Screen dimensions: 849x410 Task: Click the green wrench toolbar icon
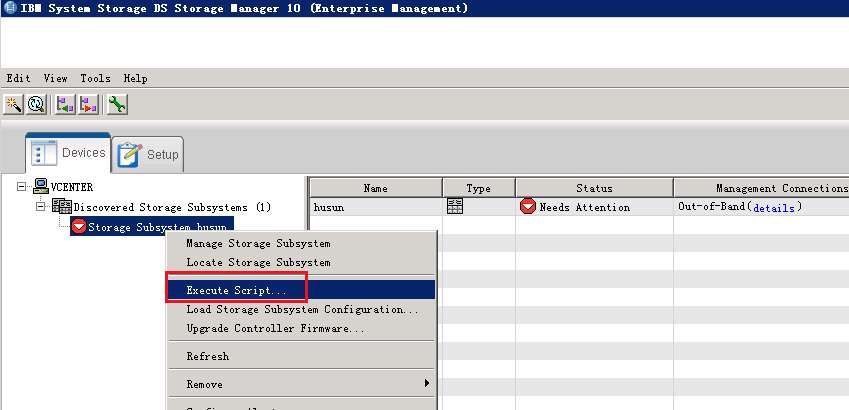[x=117, y=103]
